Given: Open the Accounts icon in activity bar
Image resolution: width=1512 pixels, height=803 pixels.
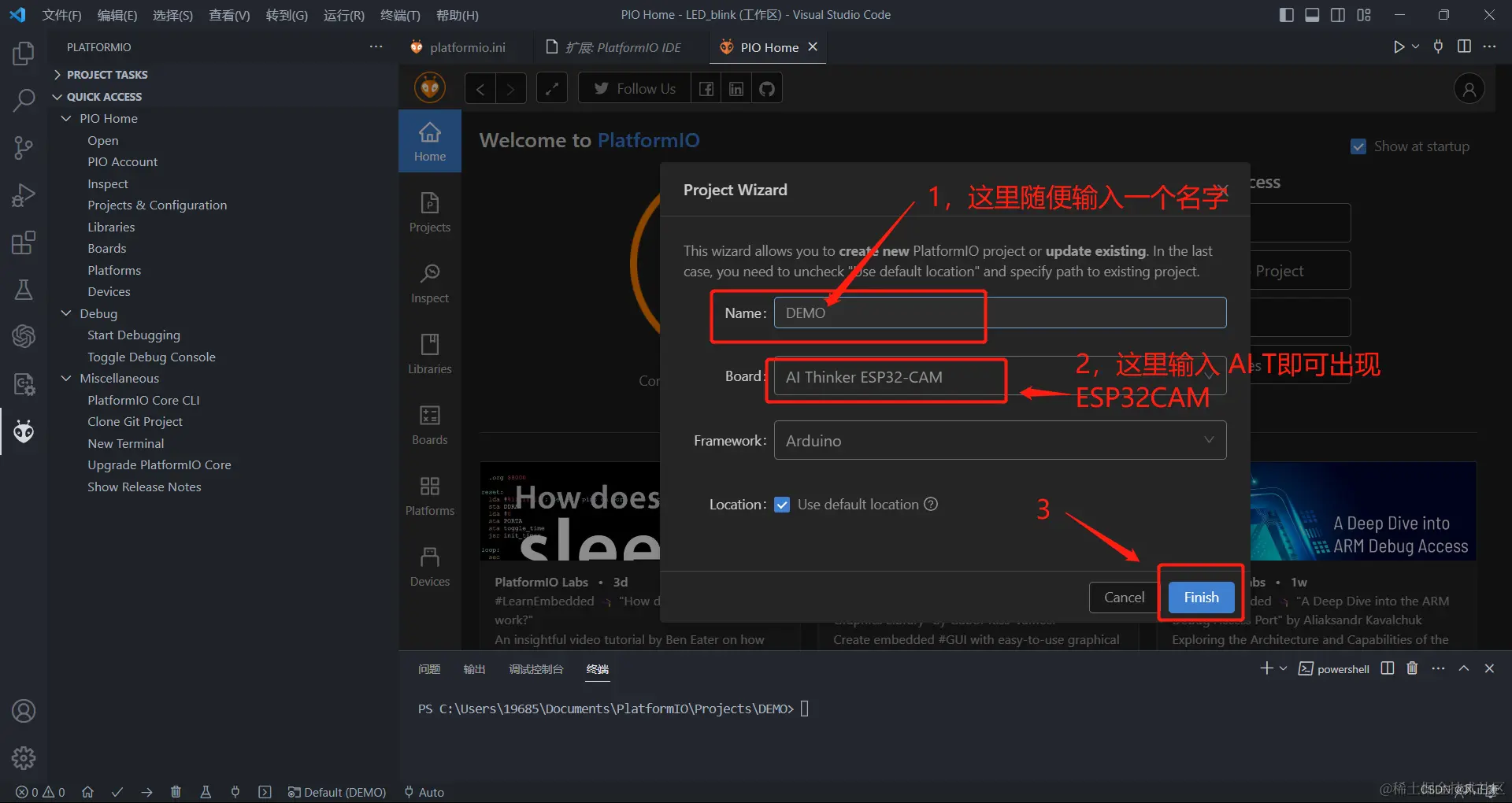Looking at the screenshot, I should (x=24, y=711).
